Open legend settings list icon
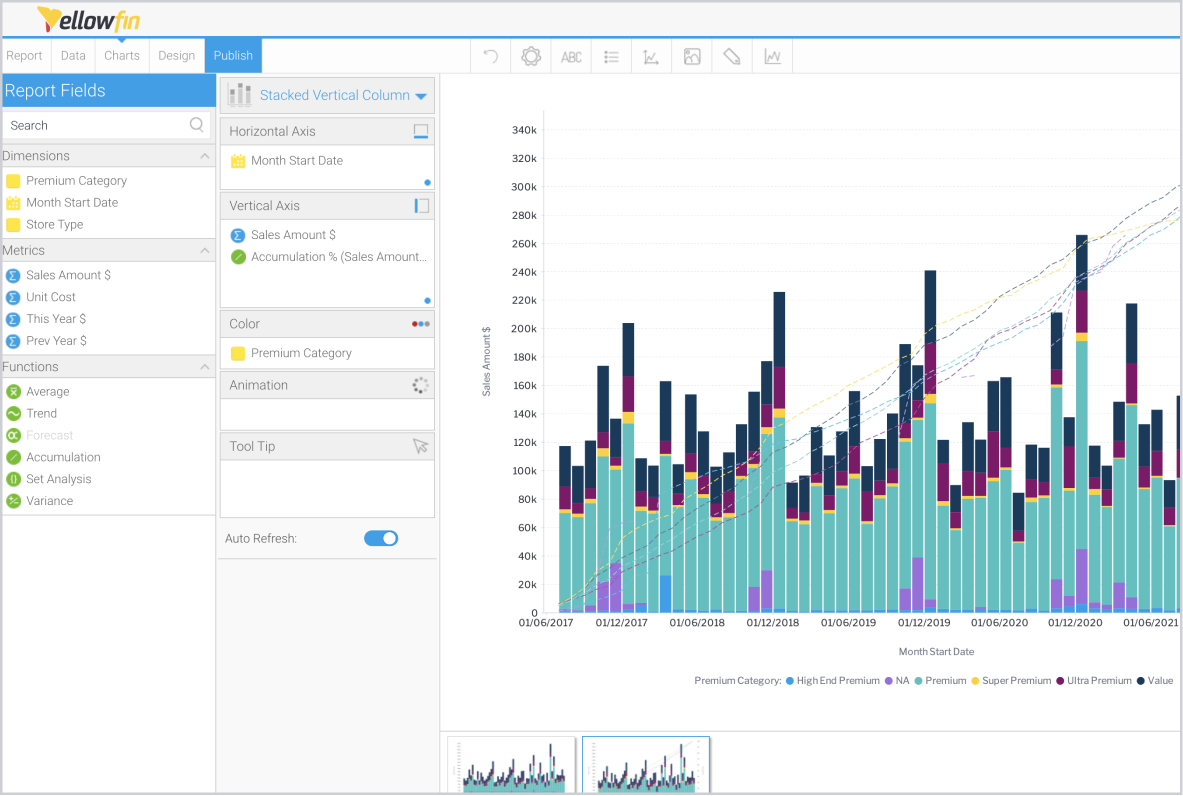Screen dimensions: 1183x796 coord(611,57)
